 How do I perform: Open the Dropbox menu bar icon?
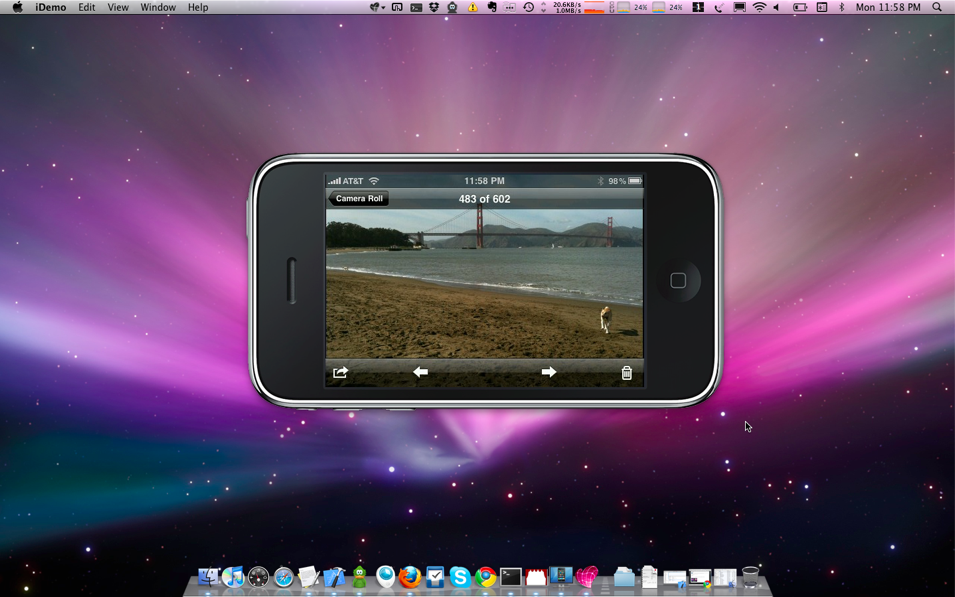434,7
